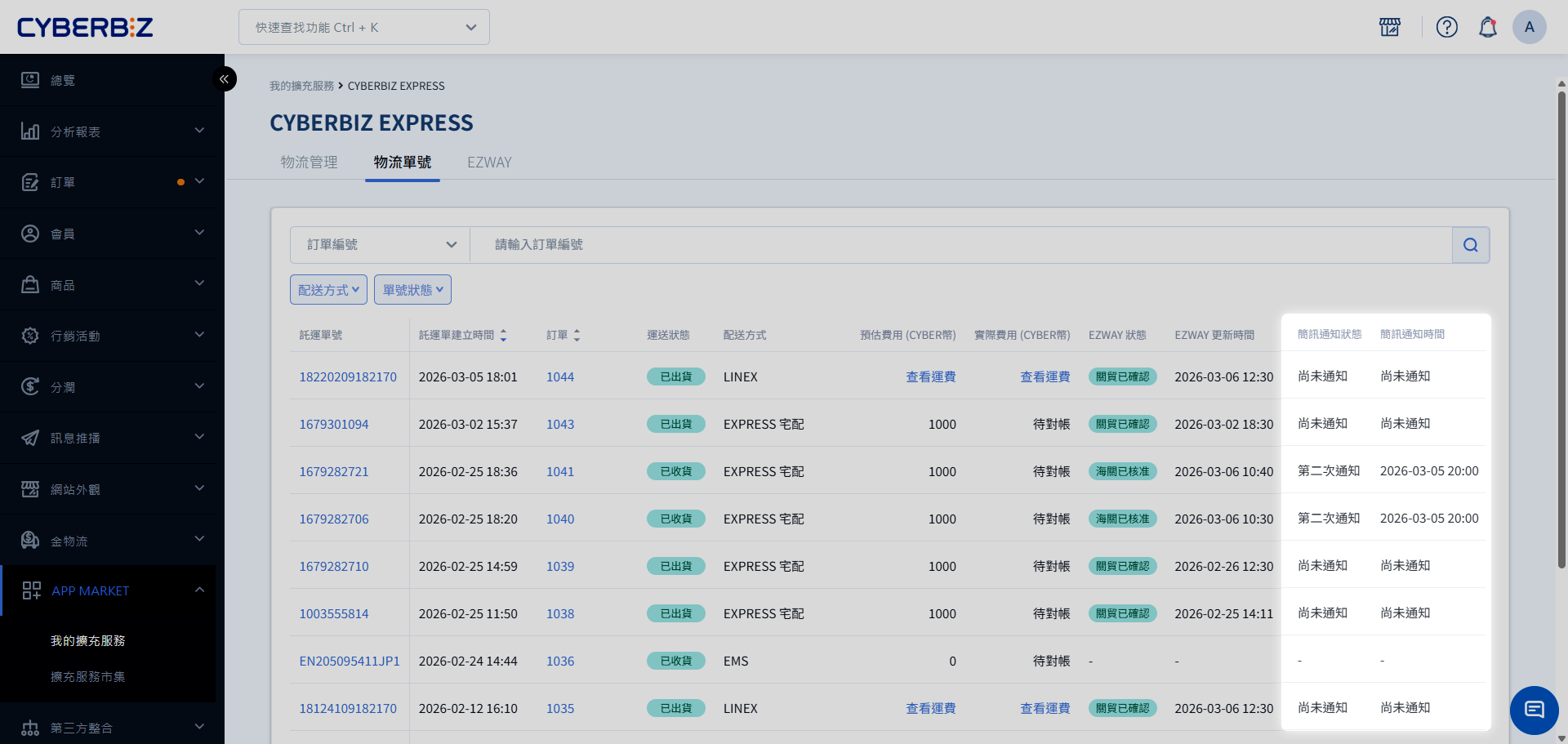This screenshot has width=1568, height=744.
Task: Switch to the 物流管理 tab
Action: 309,163
